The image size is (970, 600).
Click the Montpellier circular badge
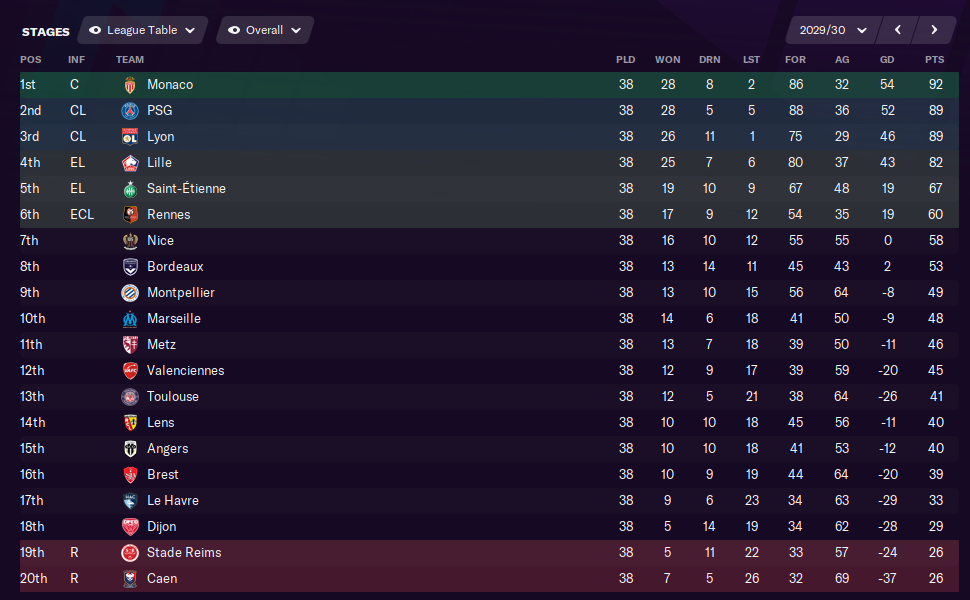pyautogui.click(x=130, y=293)
